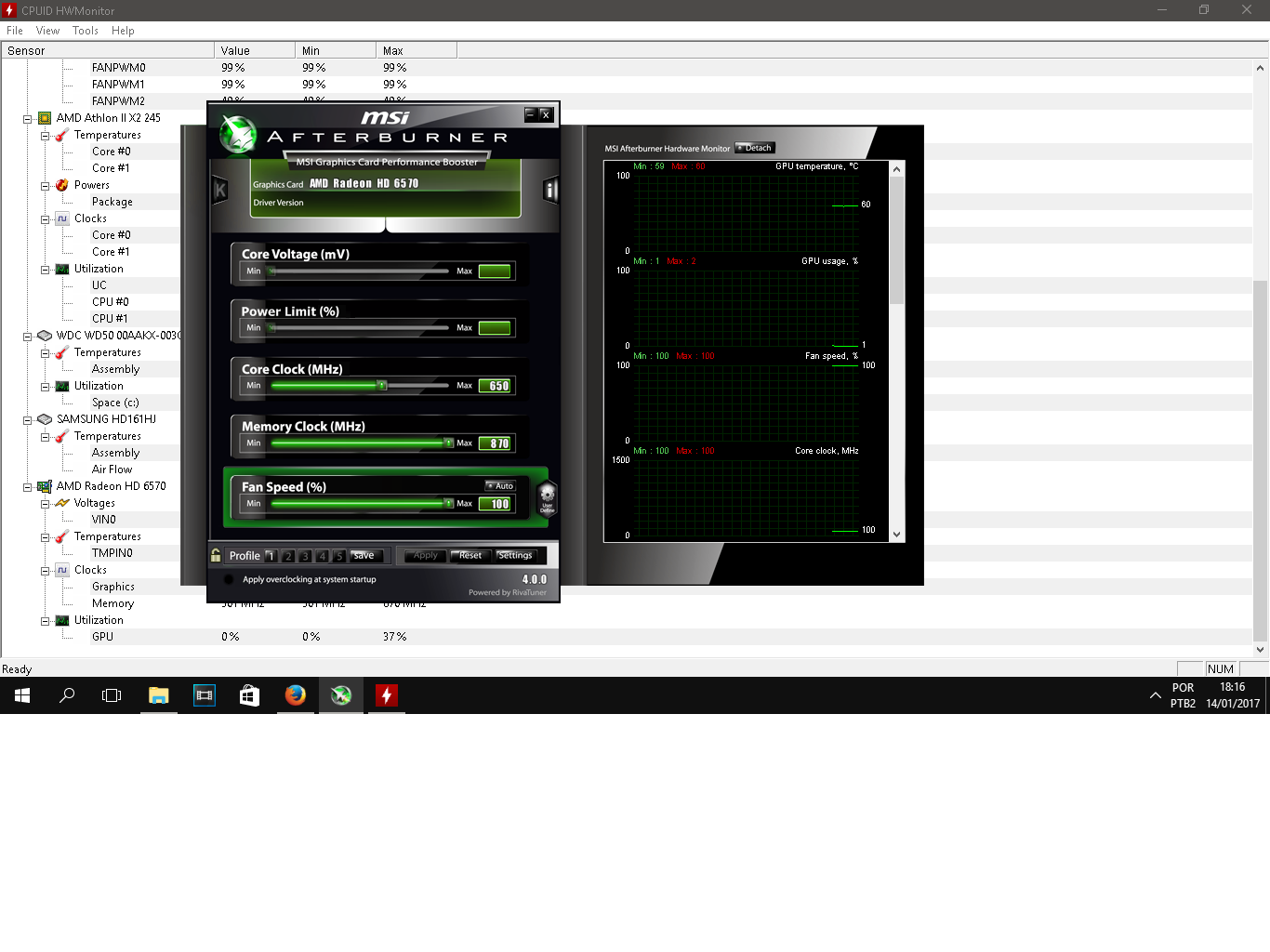Open Movies & TV app on taskbar
The image size is (1270, 952).
click(205, 695)
